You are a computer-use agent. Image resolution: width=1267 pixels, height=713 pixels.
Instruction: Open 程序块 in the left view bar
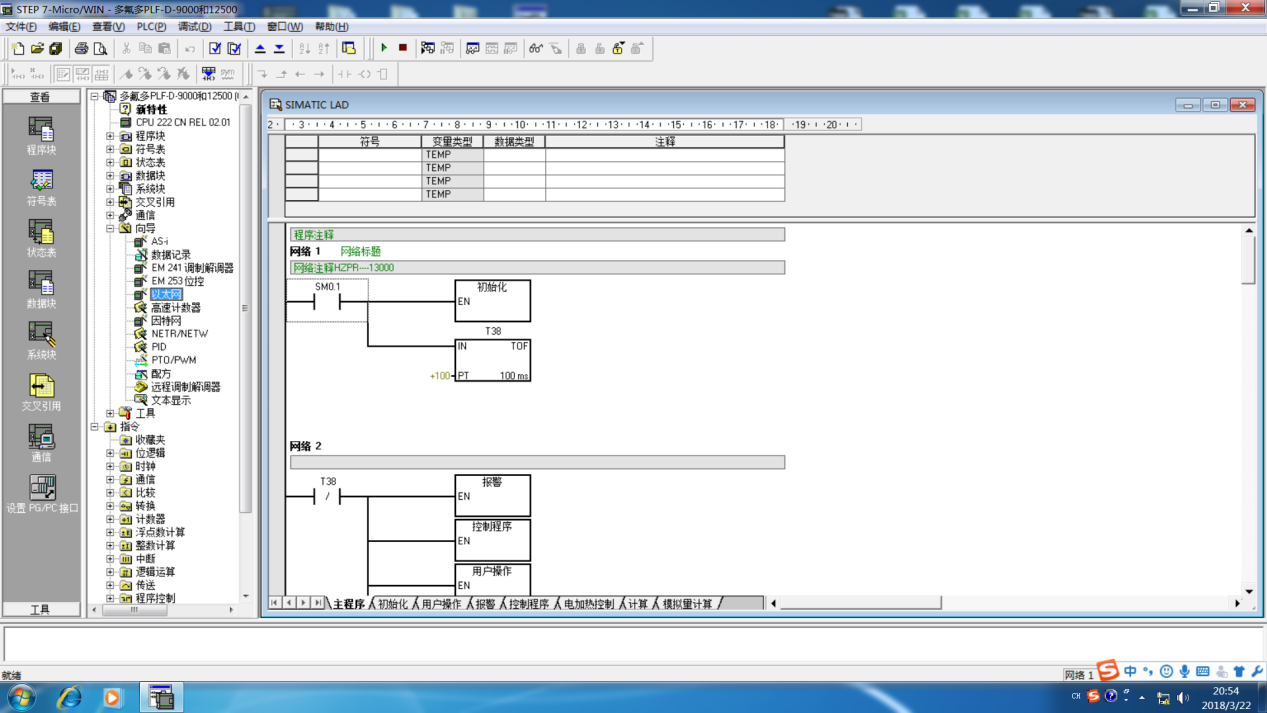(x=41, y=136)
